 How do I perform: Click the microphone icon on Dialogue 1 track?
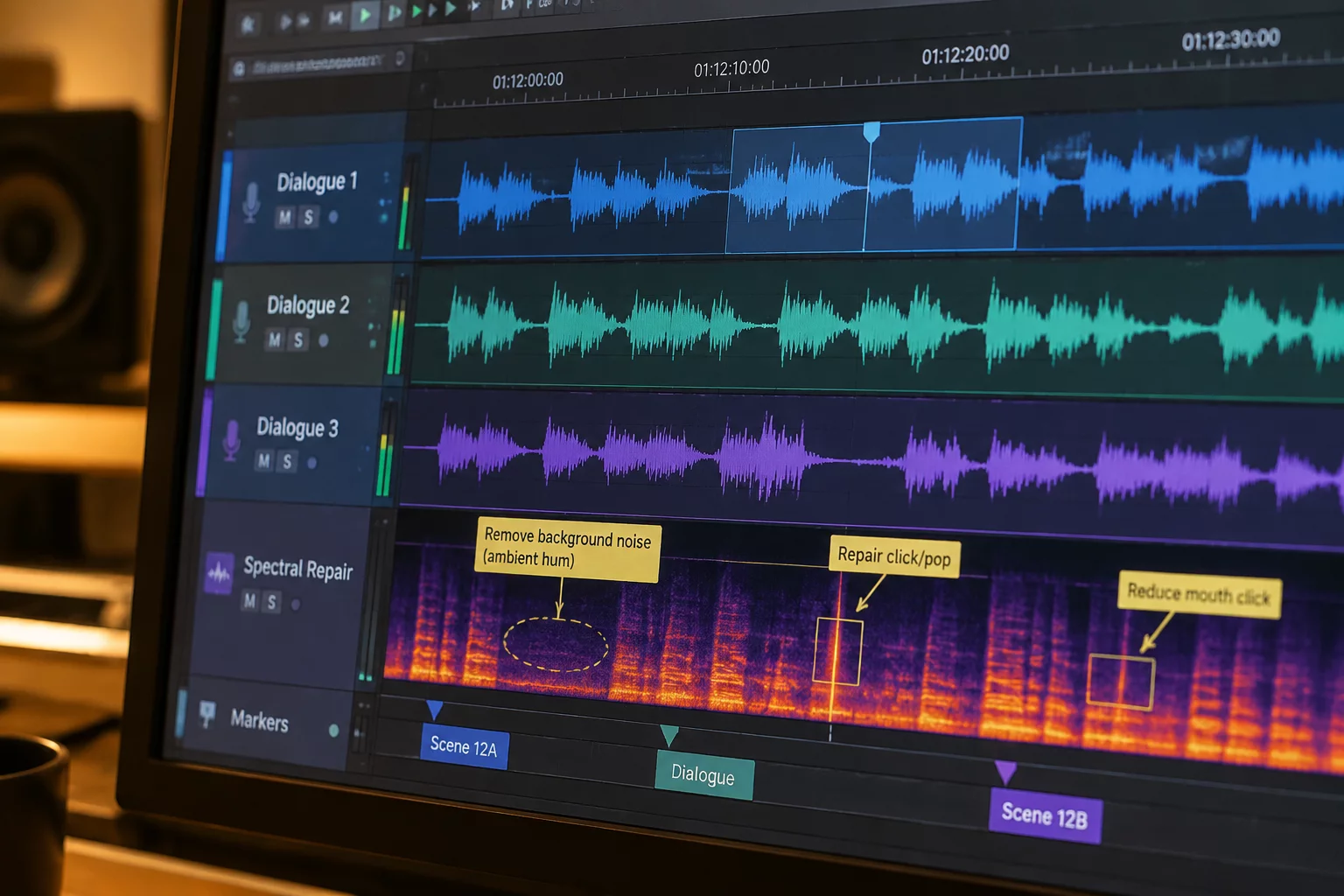252,203
